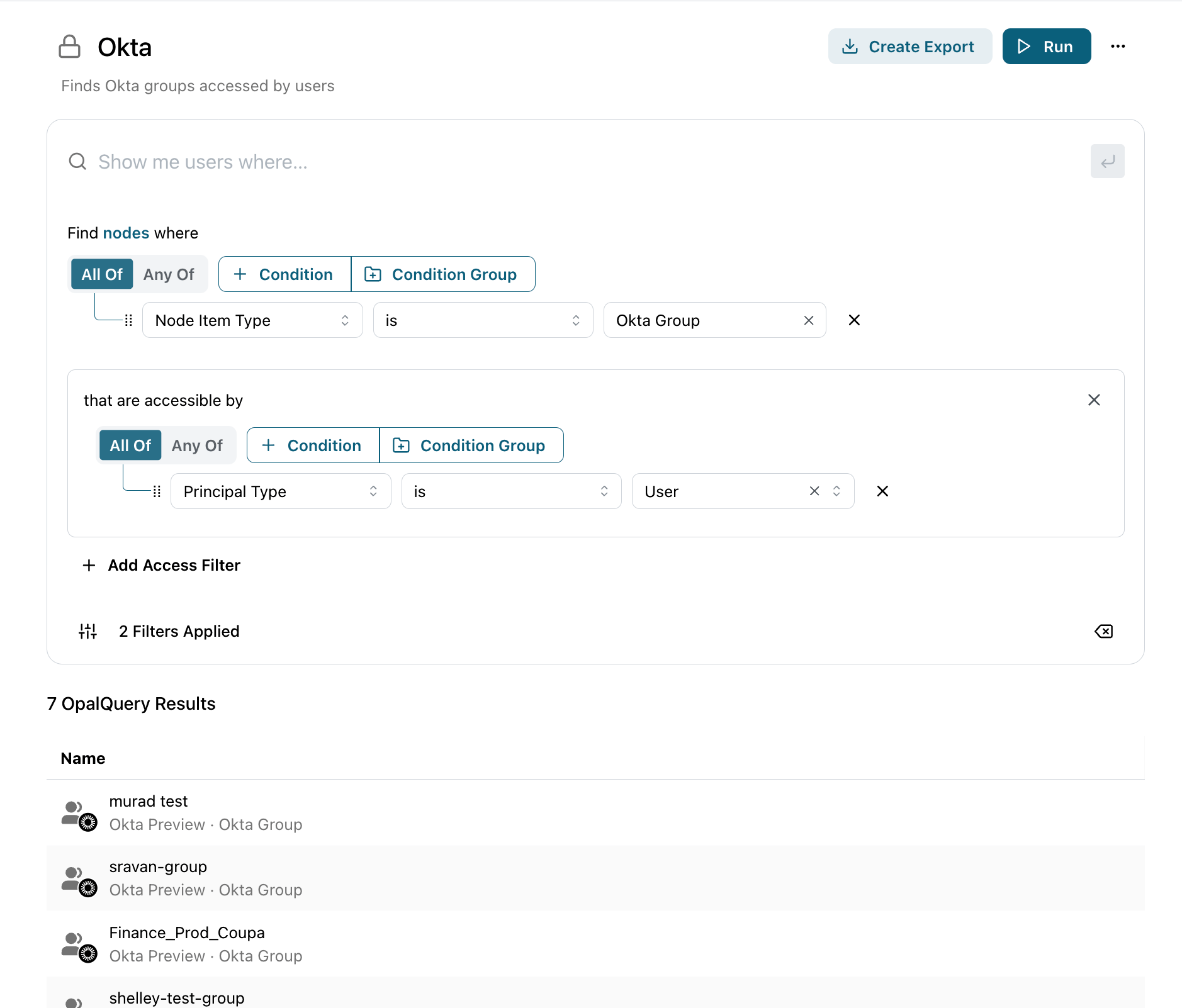Viewport: 1182px width, 1008px height.
Task: Submit query with the enter arrow button
Action: 1107,162
